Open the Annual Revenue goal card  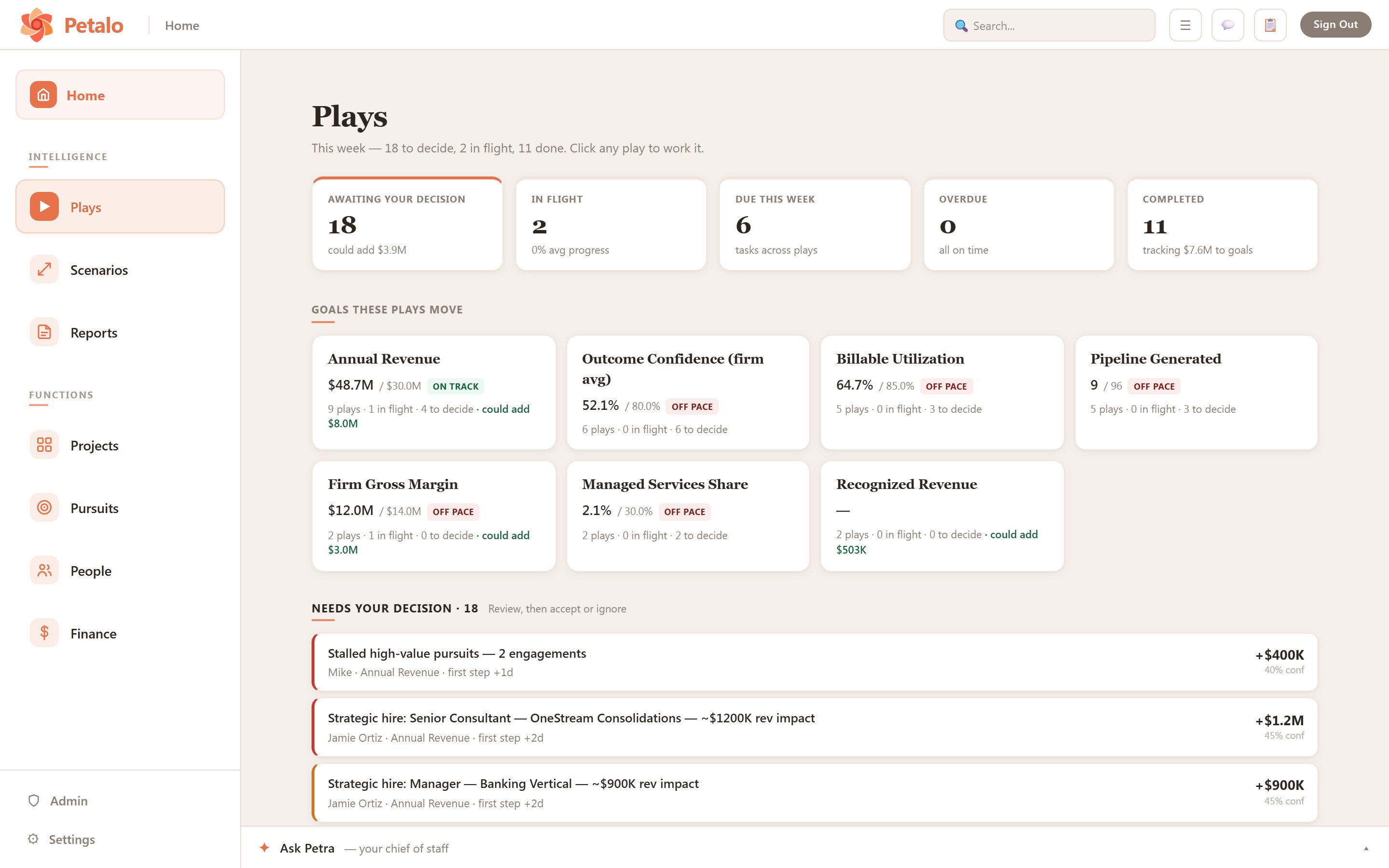point(434,392)
